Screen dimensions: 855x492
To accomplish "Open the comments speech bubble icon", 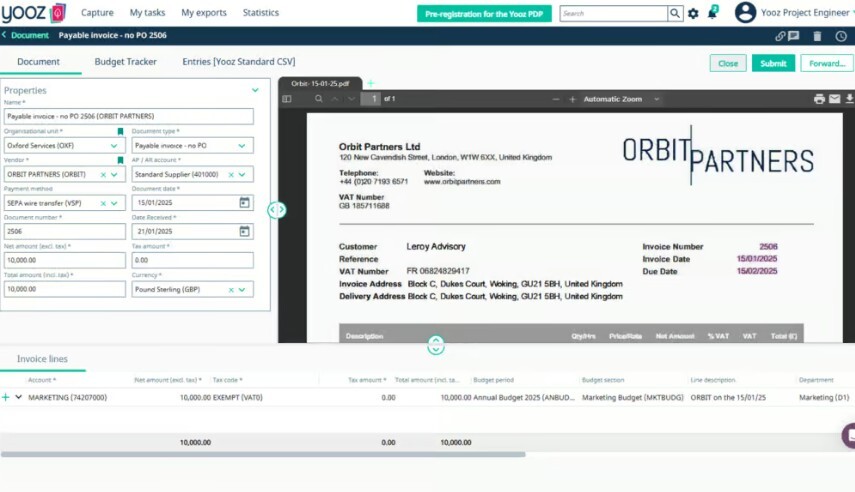I will coord(793,36).
